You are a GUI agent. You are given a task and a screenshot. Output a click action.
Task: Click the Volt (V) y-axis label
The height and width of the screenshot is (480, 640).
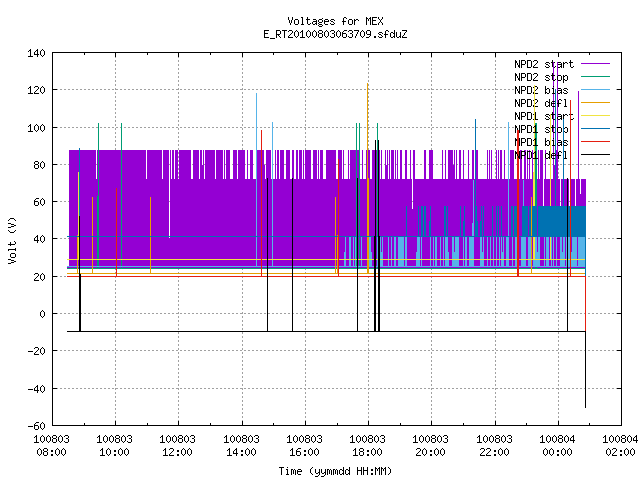coord(12,240)
